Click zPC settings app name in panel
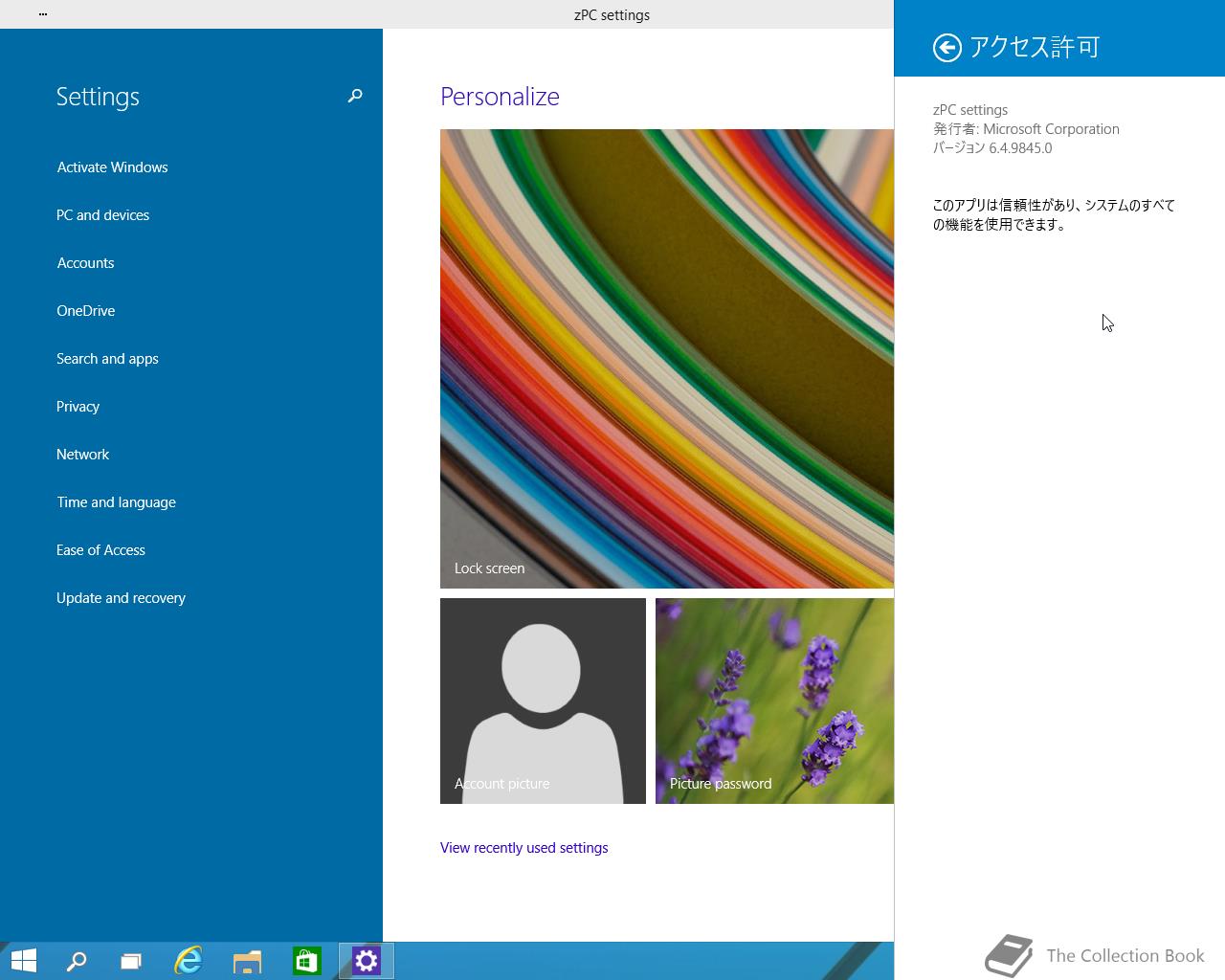 [x=970, y=110]
